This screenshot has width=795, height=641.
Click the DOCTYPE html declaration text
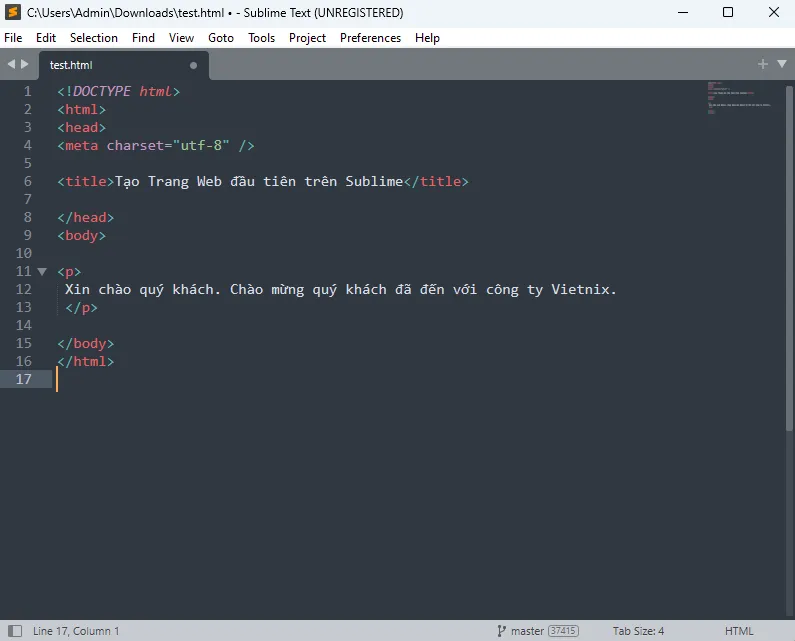point(119,91)
